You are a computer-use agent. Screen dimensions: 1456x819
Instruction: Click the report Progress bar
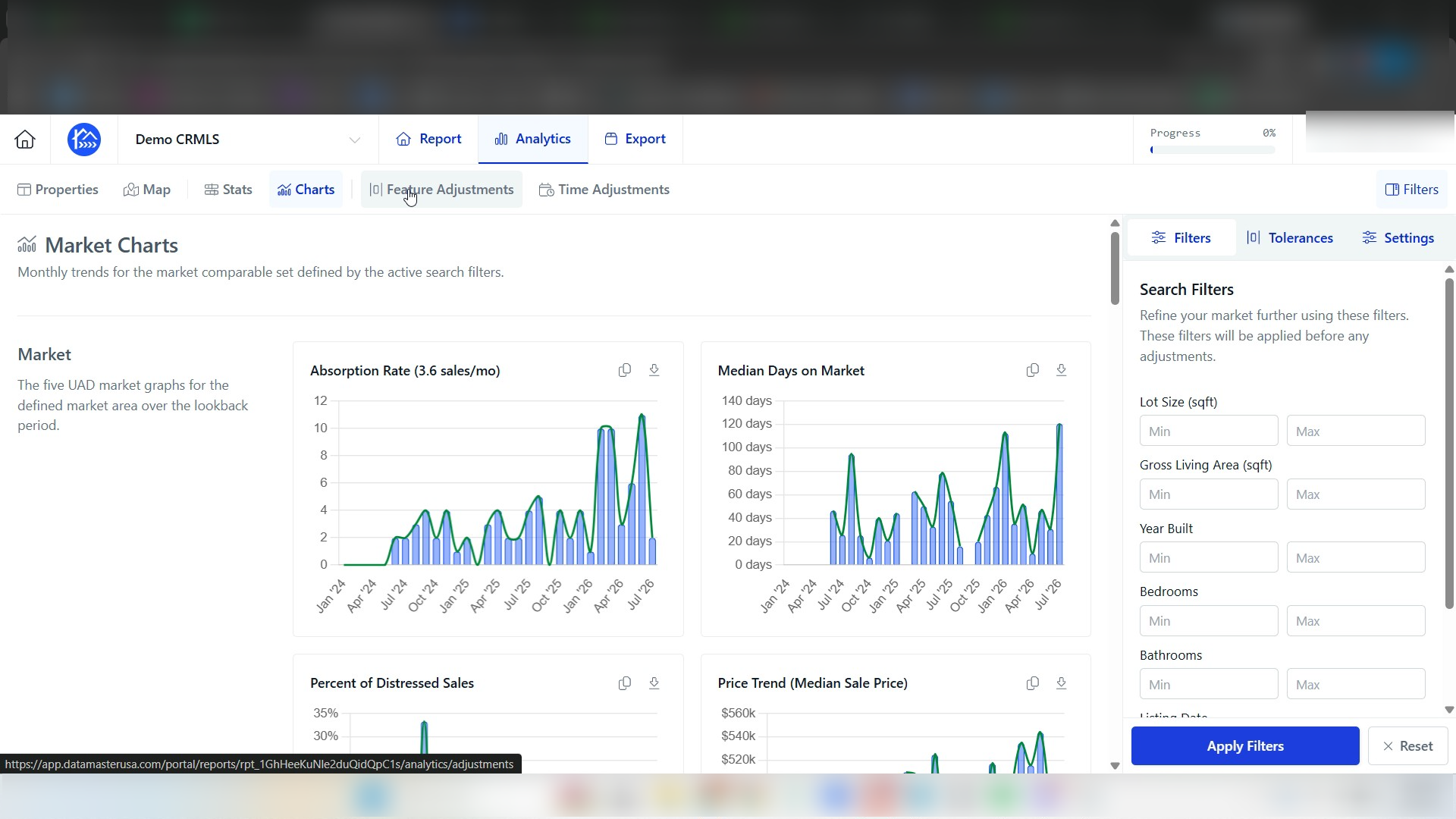(x=1213, y=150)
